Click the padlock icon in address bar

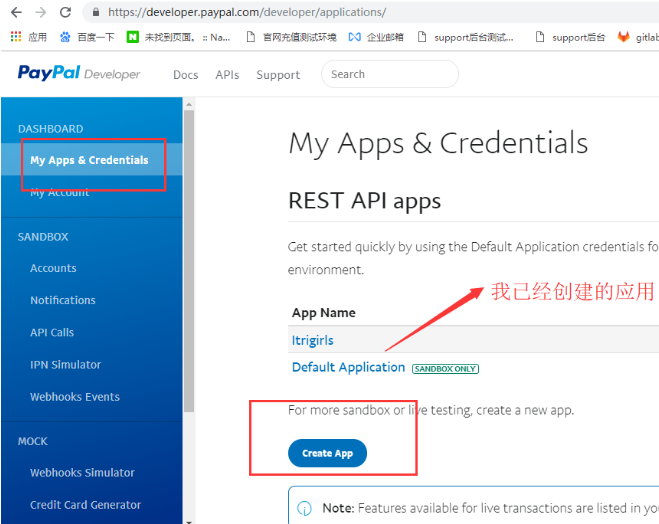[96, 12]
